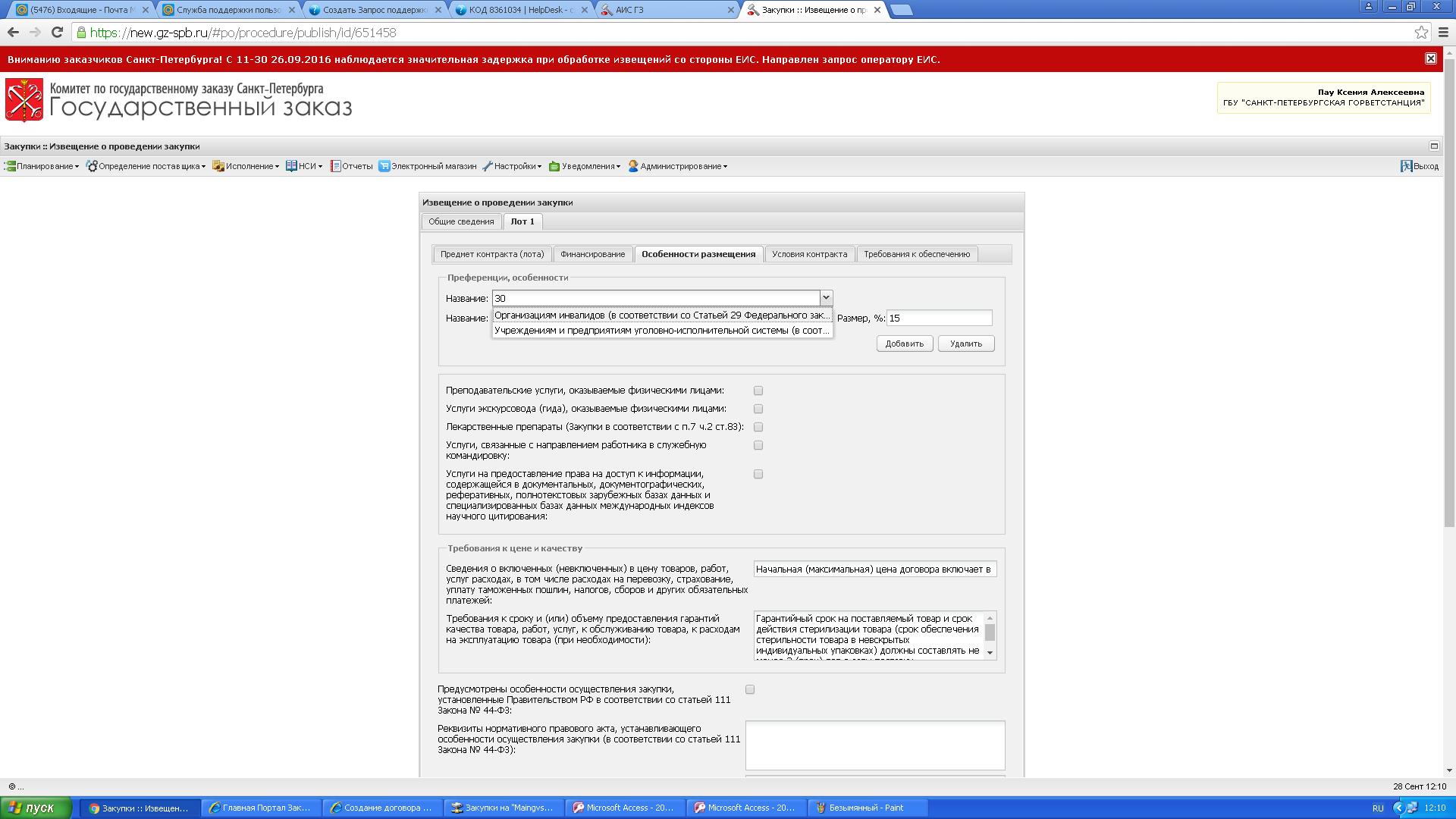Select Организациям инвалидов dropdown option

[x=661, y=315]
